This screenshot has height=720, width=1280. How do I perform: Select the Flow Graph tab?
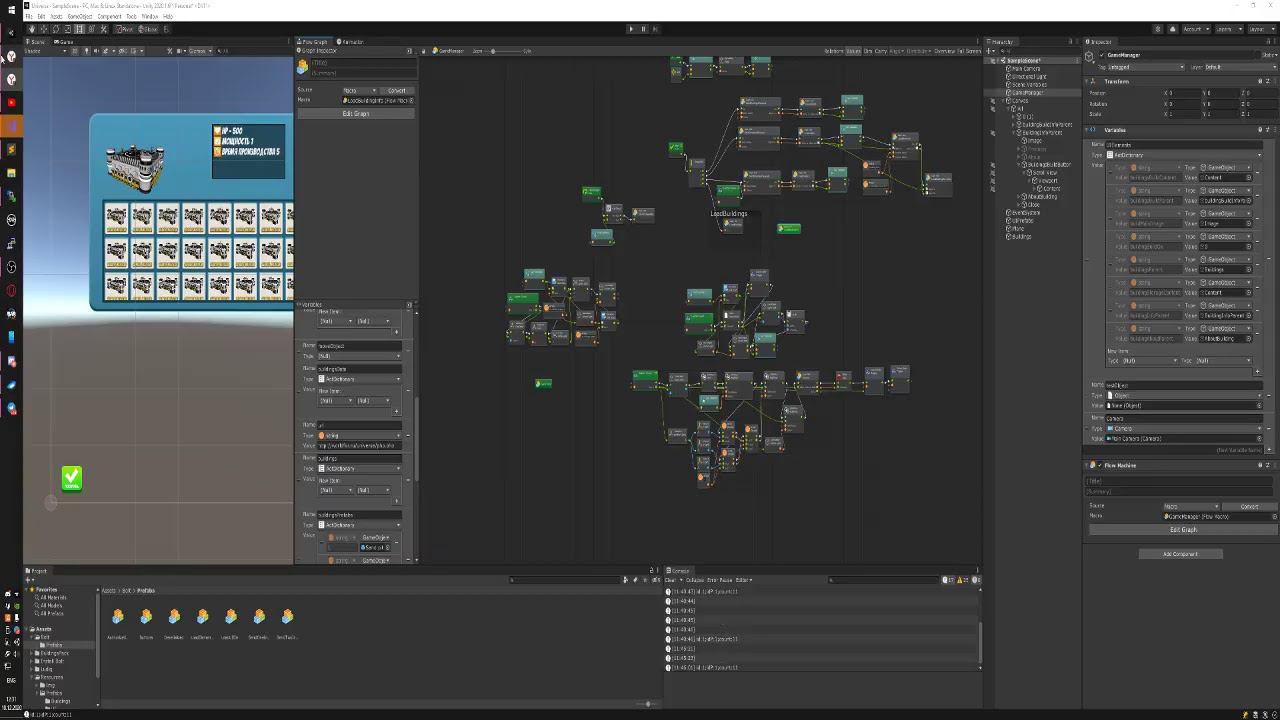(314, 42)
